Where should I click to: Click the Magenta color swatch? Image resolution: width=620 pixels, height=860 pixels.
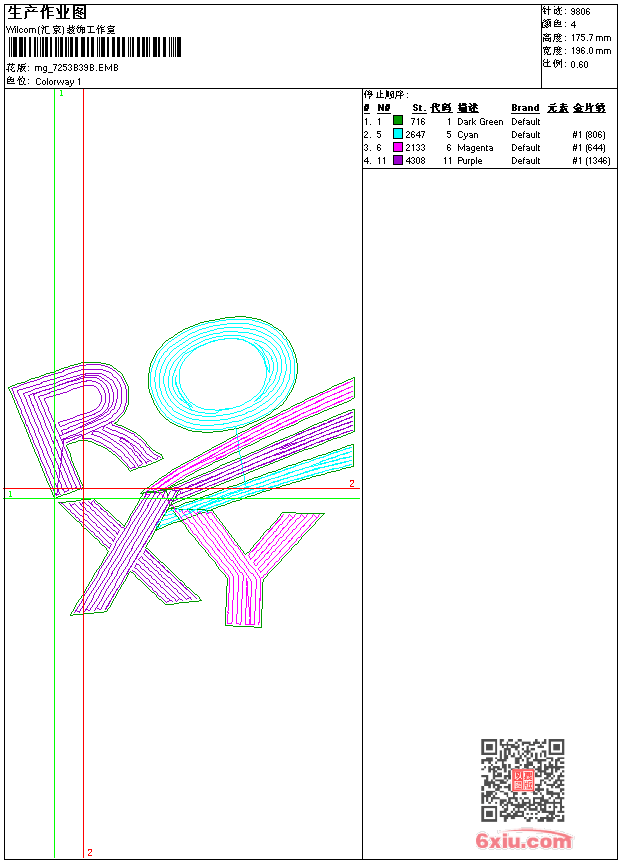pos(398,147)
